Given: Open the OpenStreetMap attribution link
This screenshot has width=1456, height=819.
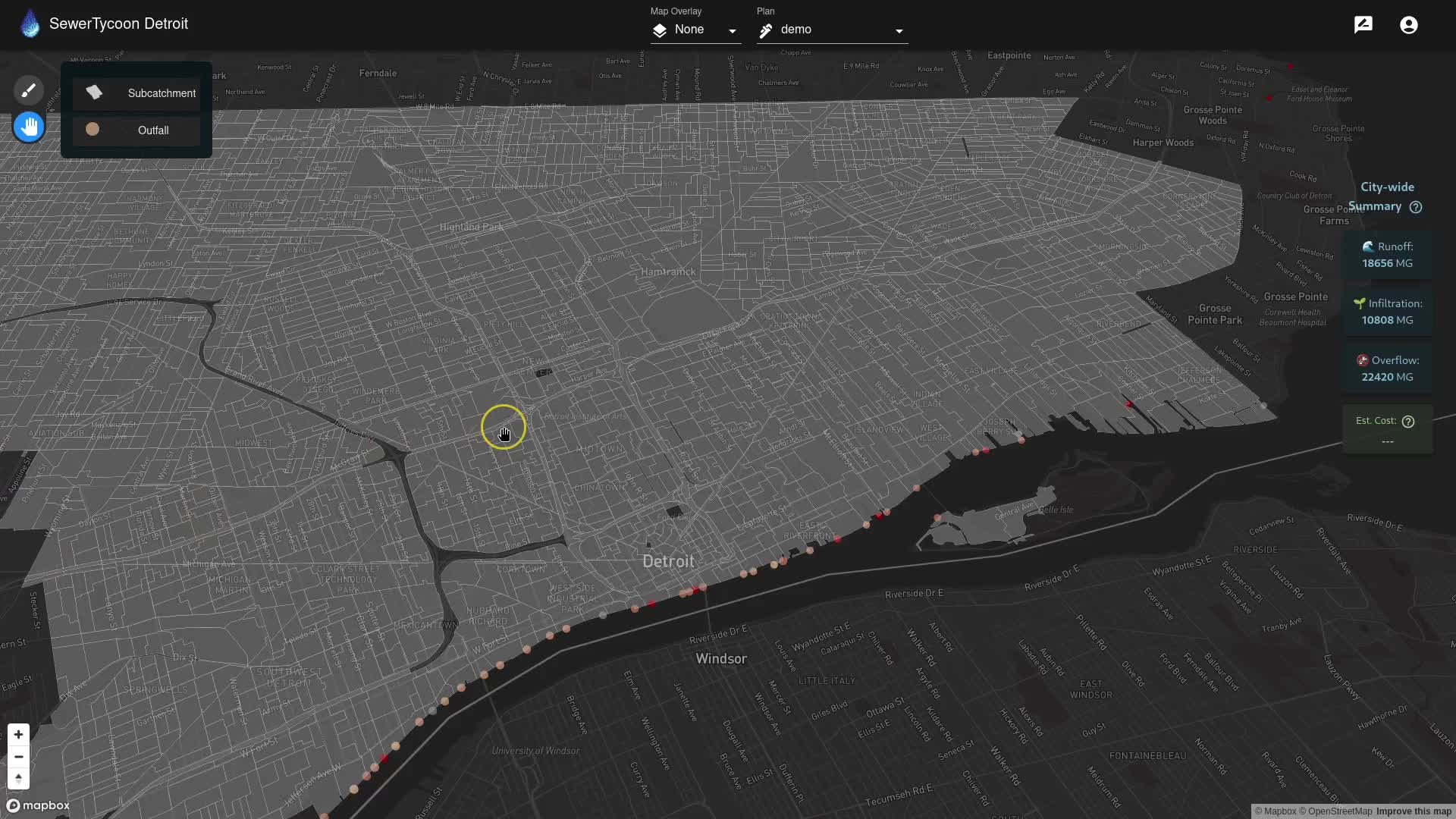Looking at the screenshot, I should (1339, 811).
